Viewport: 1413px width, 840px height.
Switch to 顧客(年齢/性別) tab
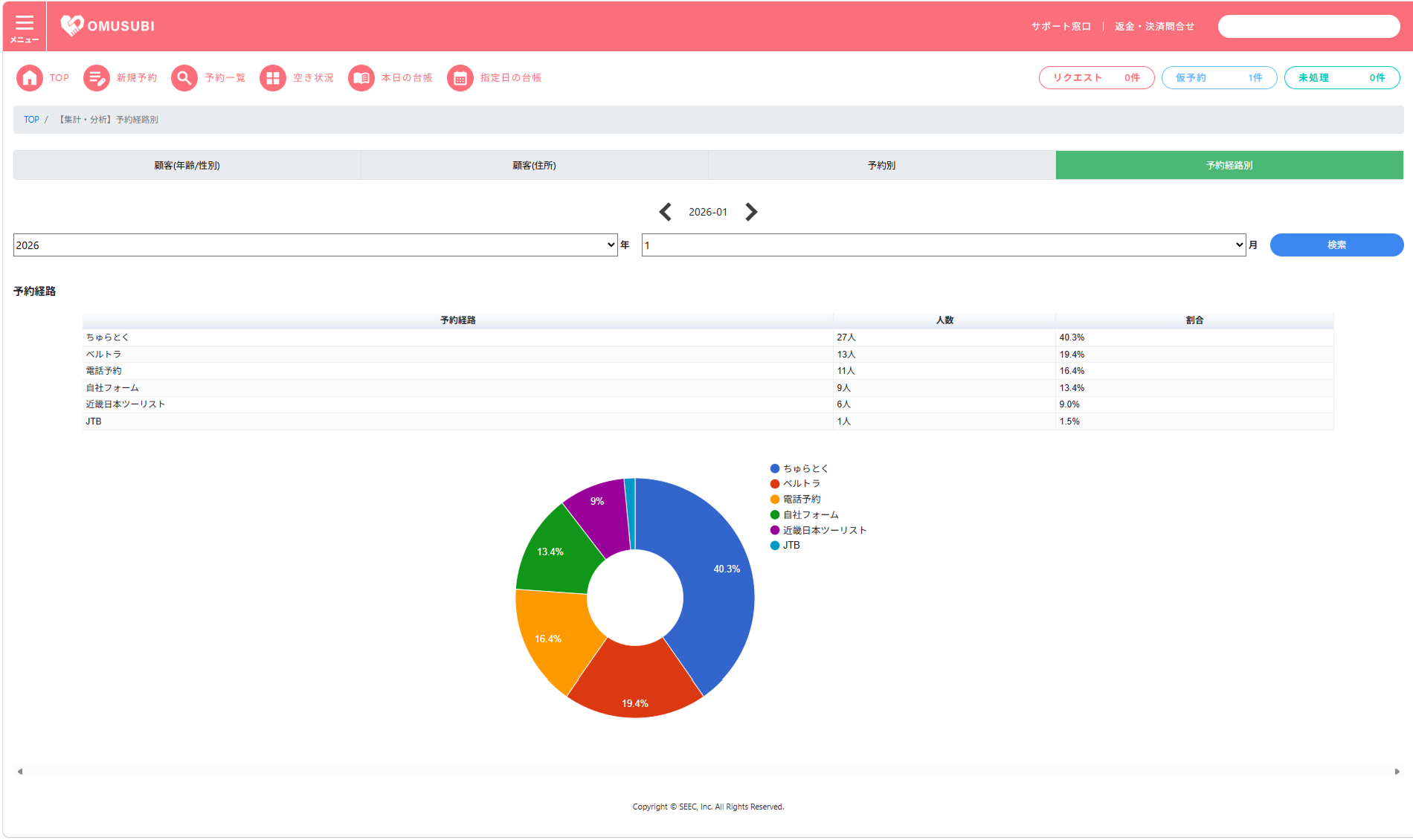click(187, 165)
